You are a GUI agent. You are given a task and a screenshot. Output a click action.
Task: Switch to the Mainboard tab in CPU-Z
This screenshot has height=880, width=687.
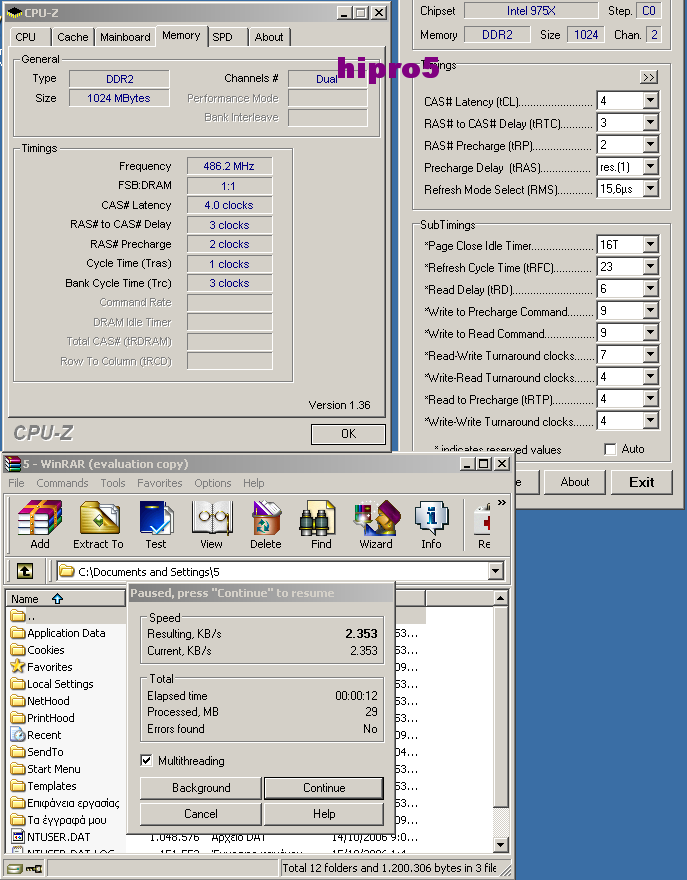pos(125,37)
